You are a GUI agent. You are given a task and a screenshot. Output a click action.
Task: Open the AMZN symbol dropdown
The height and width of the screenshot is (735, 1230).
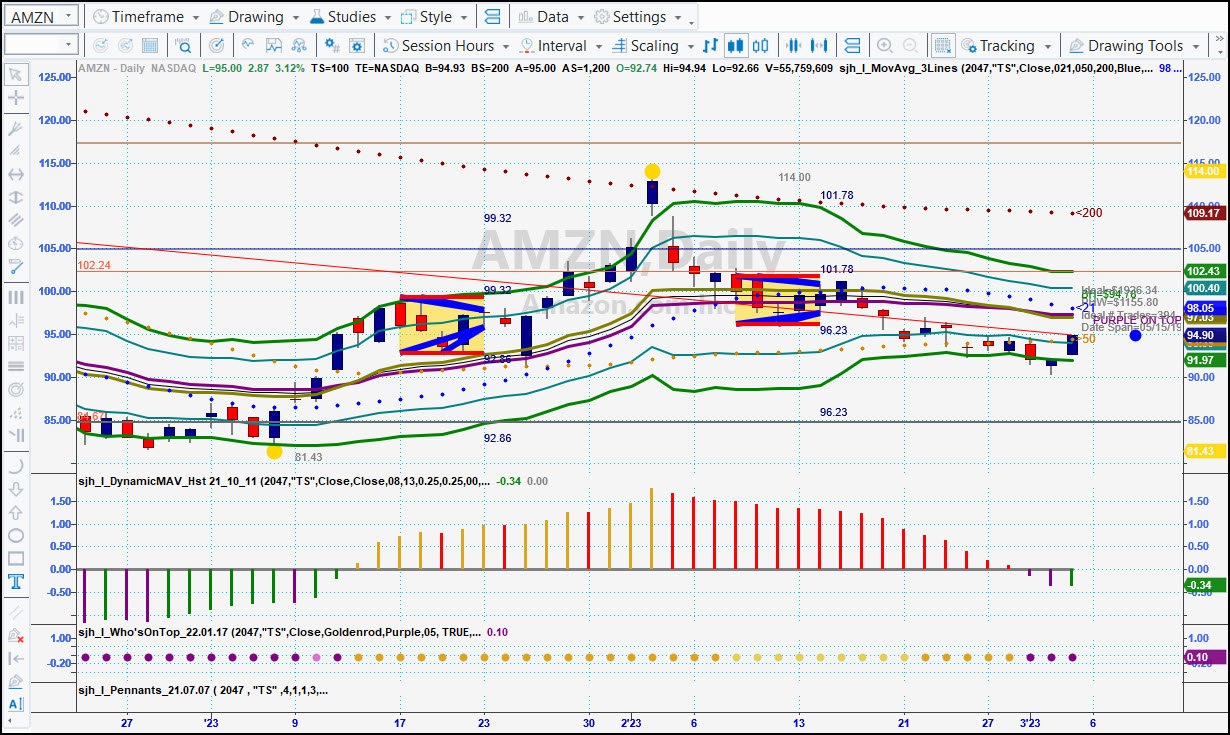tap(67, 17)
